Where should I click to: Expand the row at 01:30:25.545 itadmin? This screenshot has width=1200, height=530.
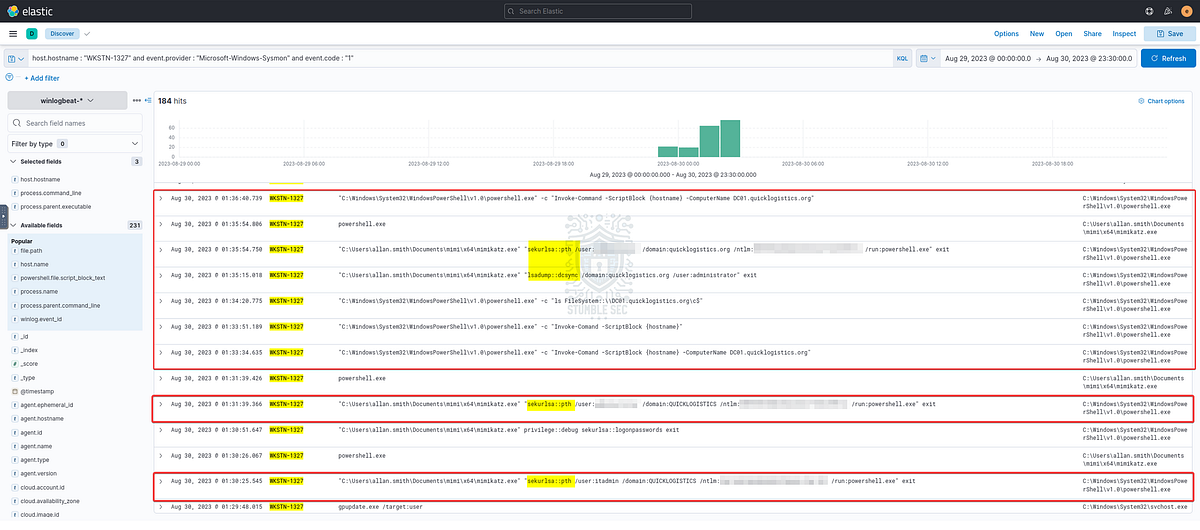(x=161, y=481)
